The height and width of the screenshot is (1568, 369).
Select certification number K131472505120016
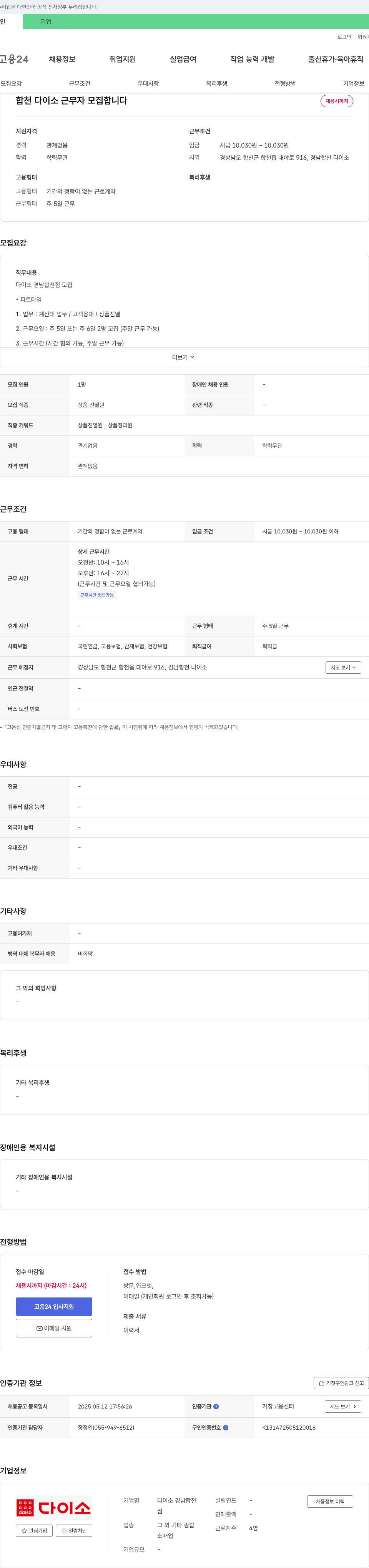pos(289,1427)
